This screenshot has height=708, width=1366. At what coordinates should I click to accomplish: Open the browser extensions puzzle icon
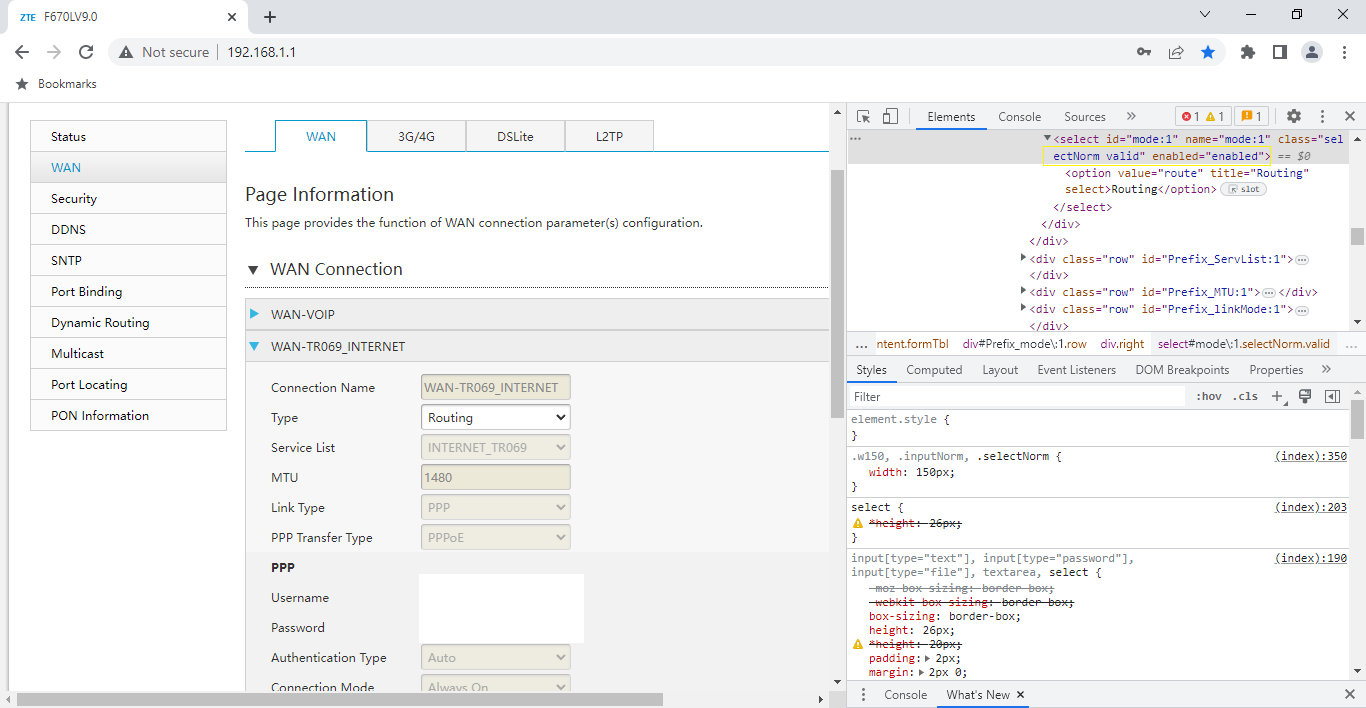[1247, 52]
